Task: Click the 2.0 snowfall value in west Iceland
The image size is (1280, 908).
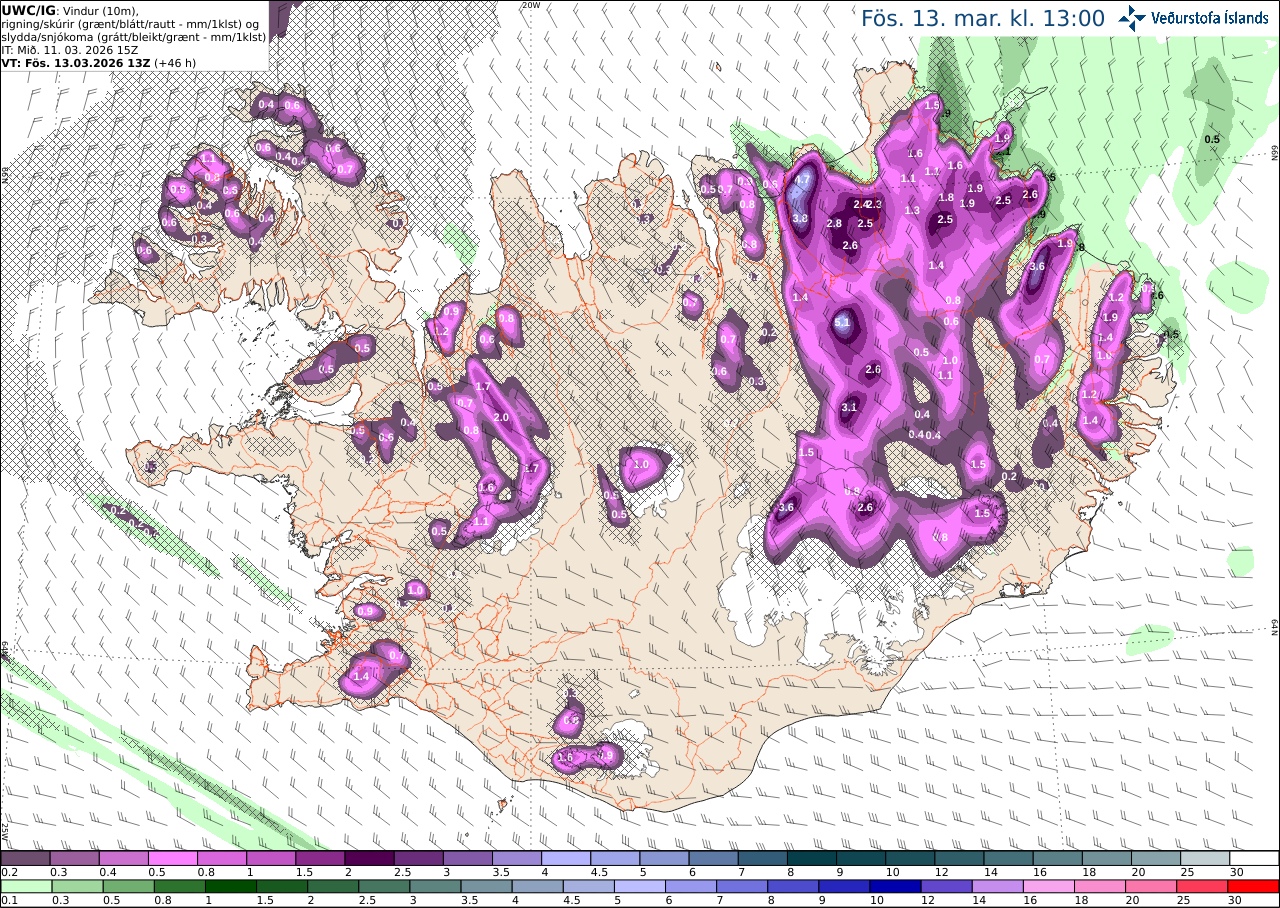Action: click(x=501, y=417)
